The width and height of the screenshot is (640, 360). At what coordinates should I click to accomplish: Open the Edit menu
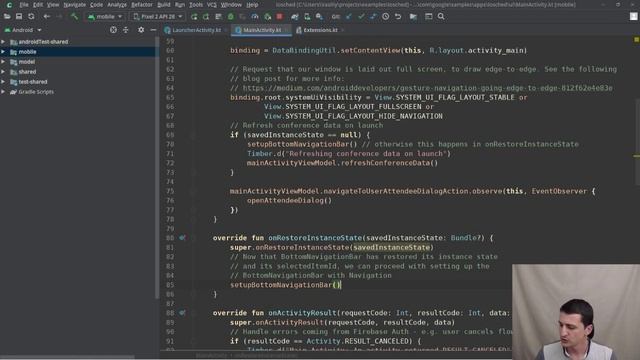[x=38, y=5]
